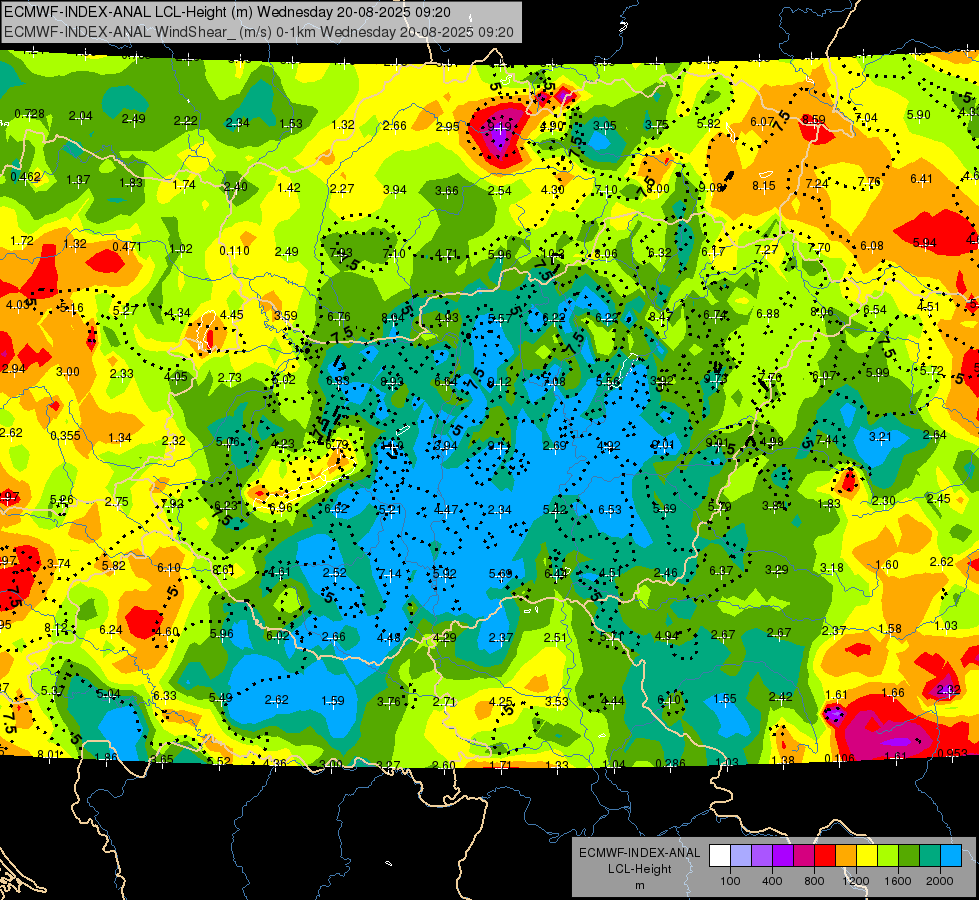Screen dimensions: 979x900
Task: Click the wind shear value 9.08
Action: [x=711, y=187]
